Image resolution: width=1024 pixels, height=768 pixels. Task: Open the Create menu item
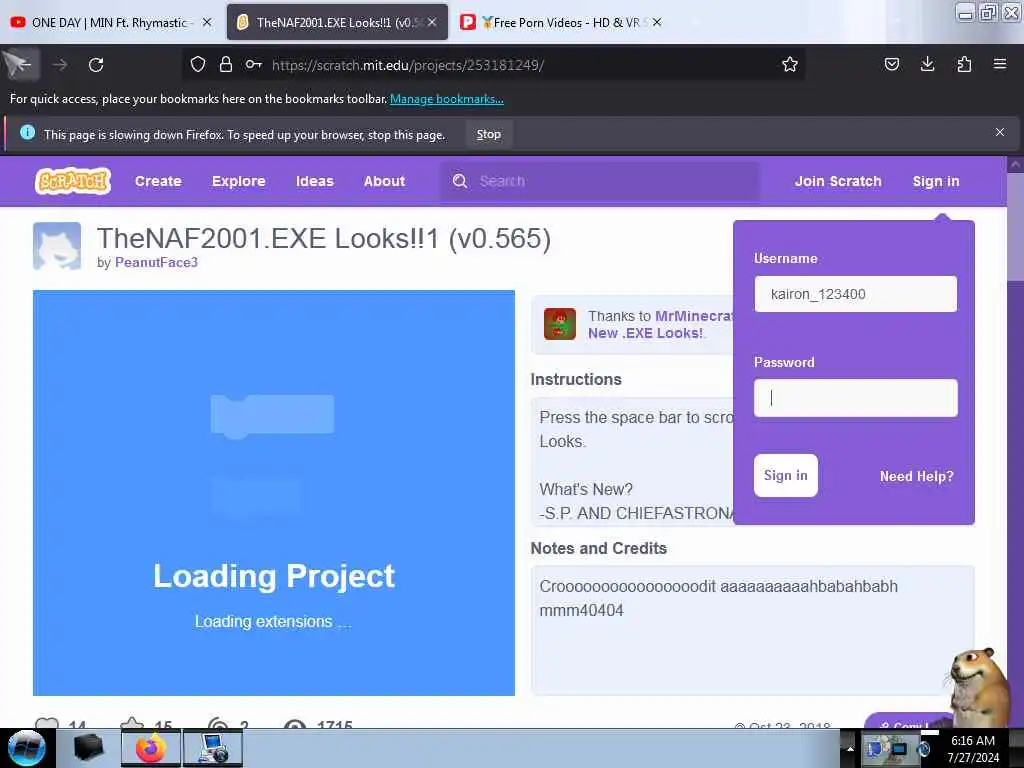(158, 181)
